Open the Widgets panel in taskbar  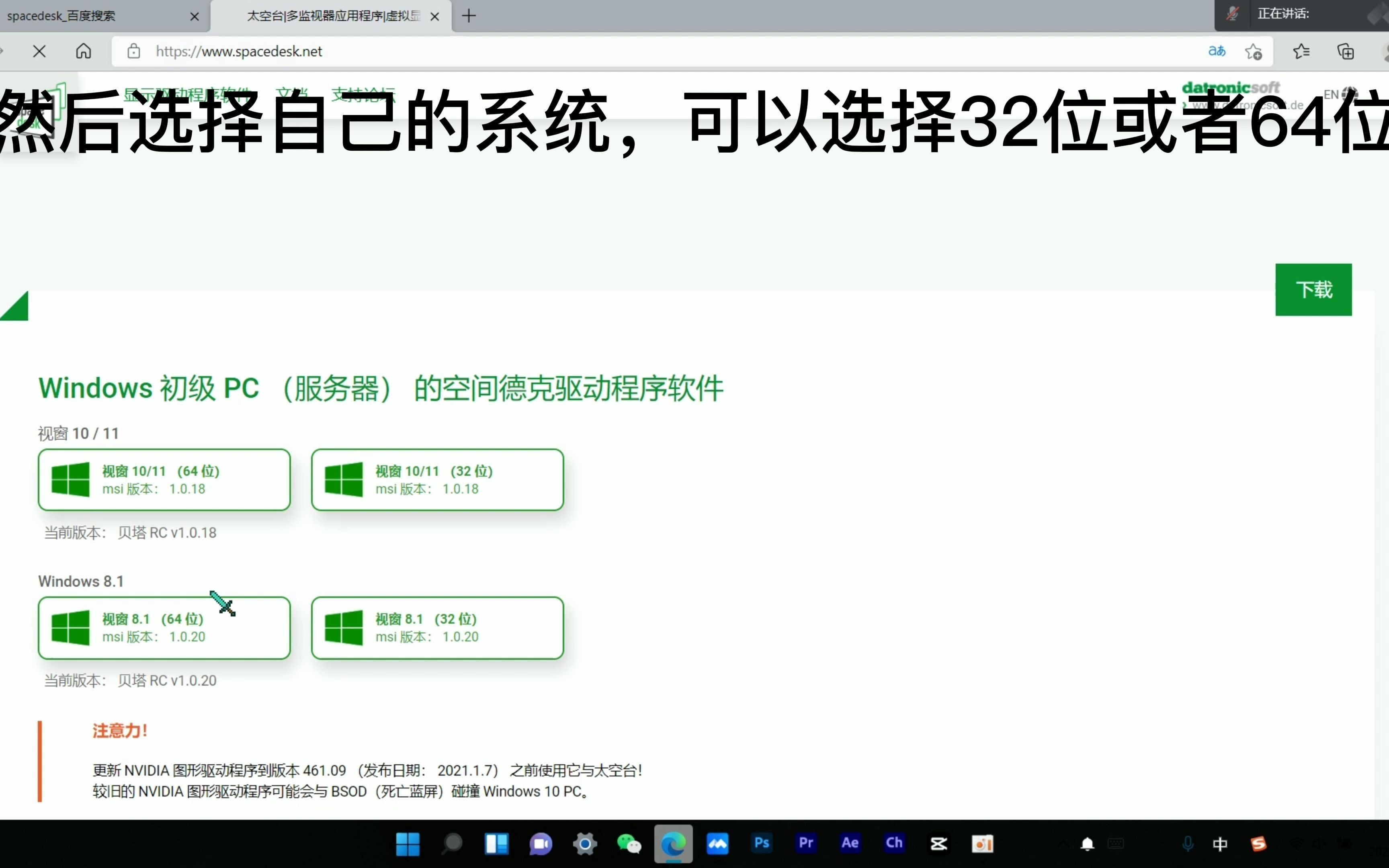click(496, 844)
